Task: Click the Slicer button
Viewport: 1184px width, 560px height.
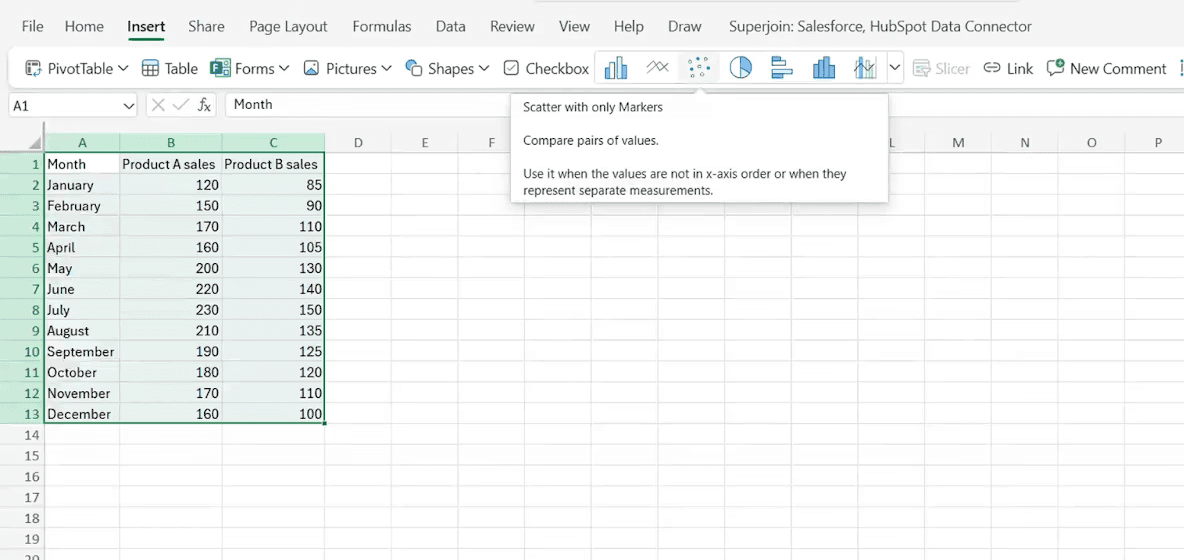Action: pos(941,69)
